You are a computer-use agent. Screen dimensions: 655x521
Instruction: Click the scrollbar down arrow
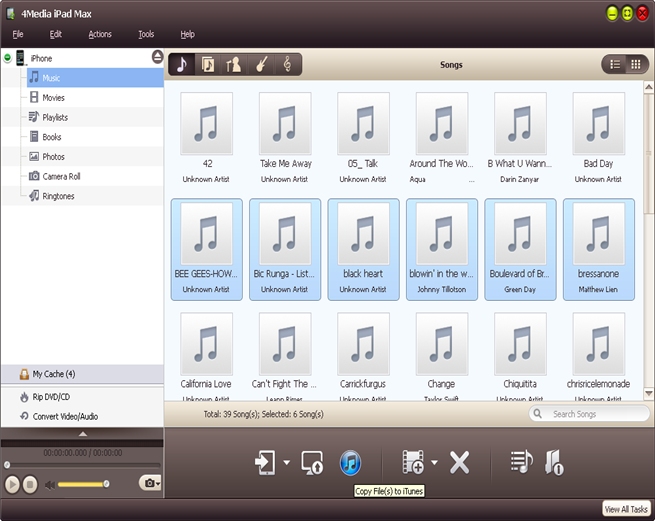pos(648,393)
